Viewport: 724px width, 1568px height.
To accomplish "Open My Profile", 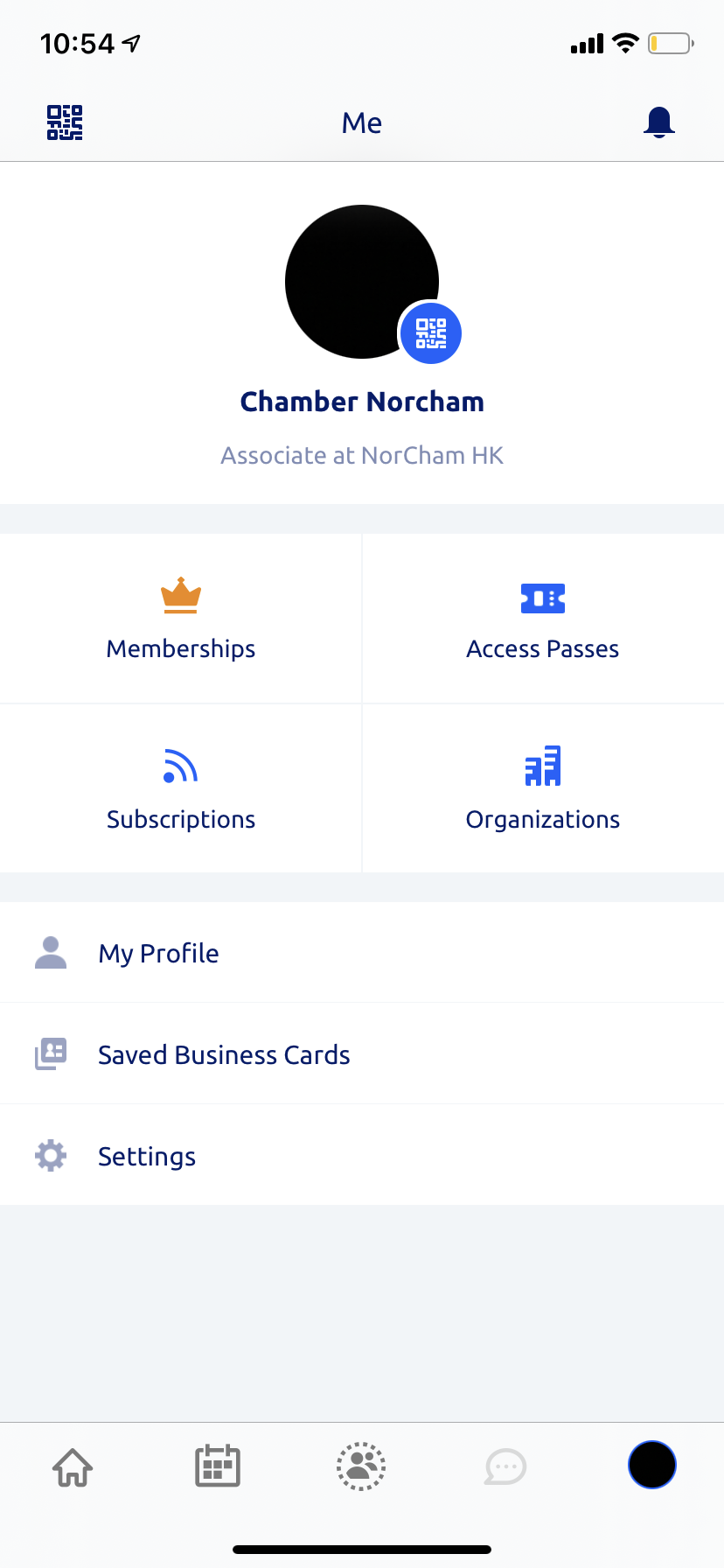I will tap(362, 953).
